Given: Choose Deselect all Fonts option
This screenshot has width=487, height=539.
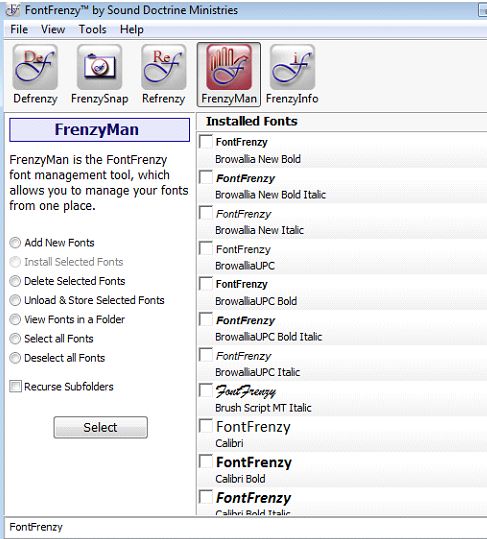Looking at the screenshot, I should tap(15, 358).
